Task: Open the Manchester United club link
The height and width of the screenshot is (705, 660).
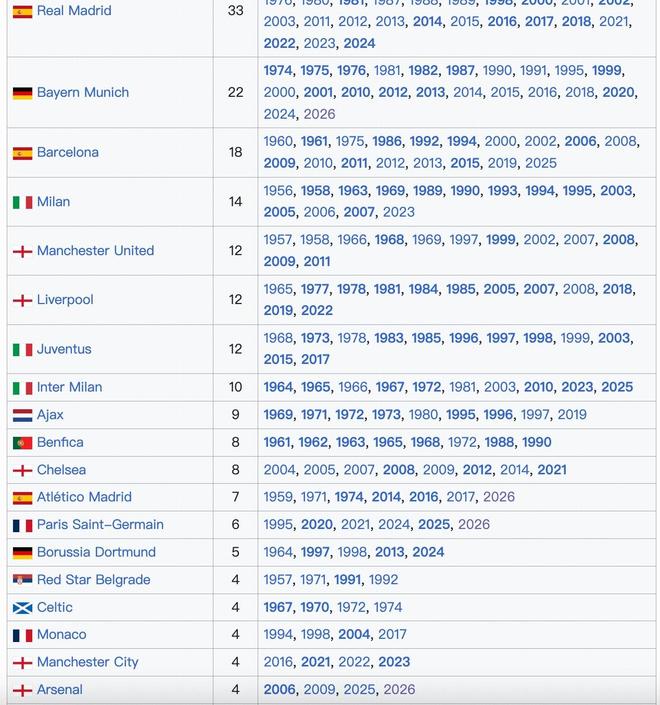Action: [x=95, y=251]
